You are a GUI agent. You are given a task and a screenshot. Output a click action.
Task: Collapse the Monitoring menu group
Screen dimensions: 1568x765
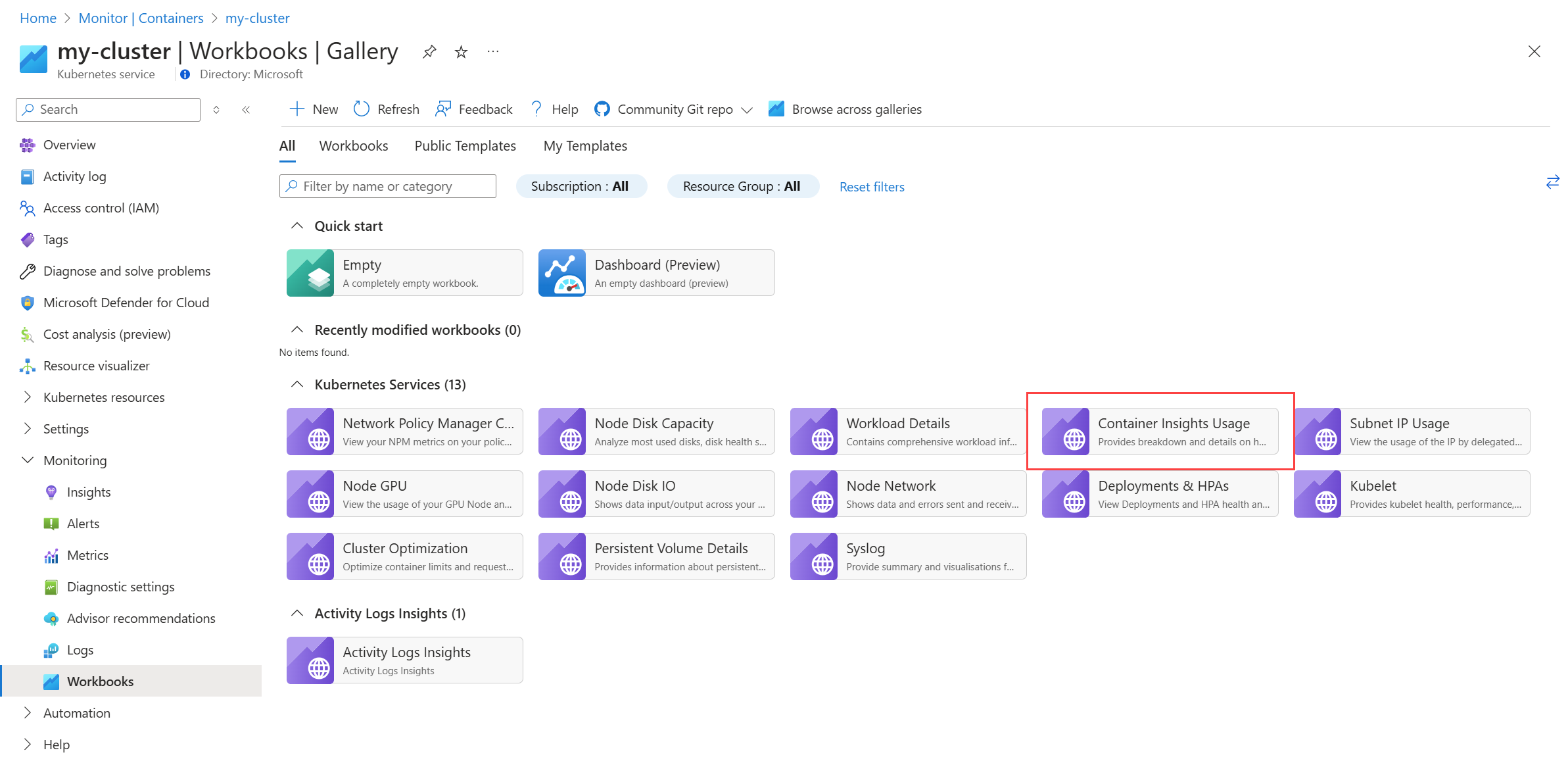[28, 460]
